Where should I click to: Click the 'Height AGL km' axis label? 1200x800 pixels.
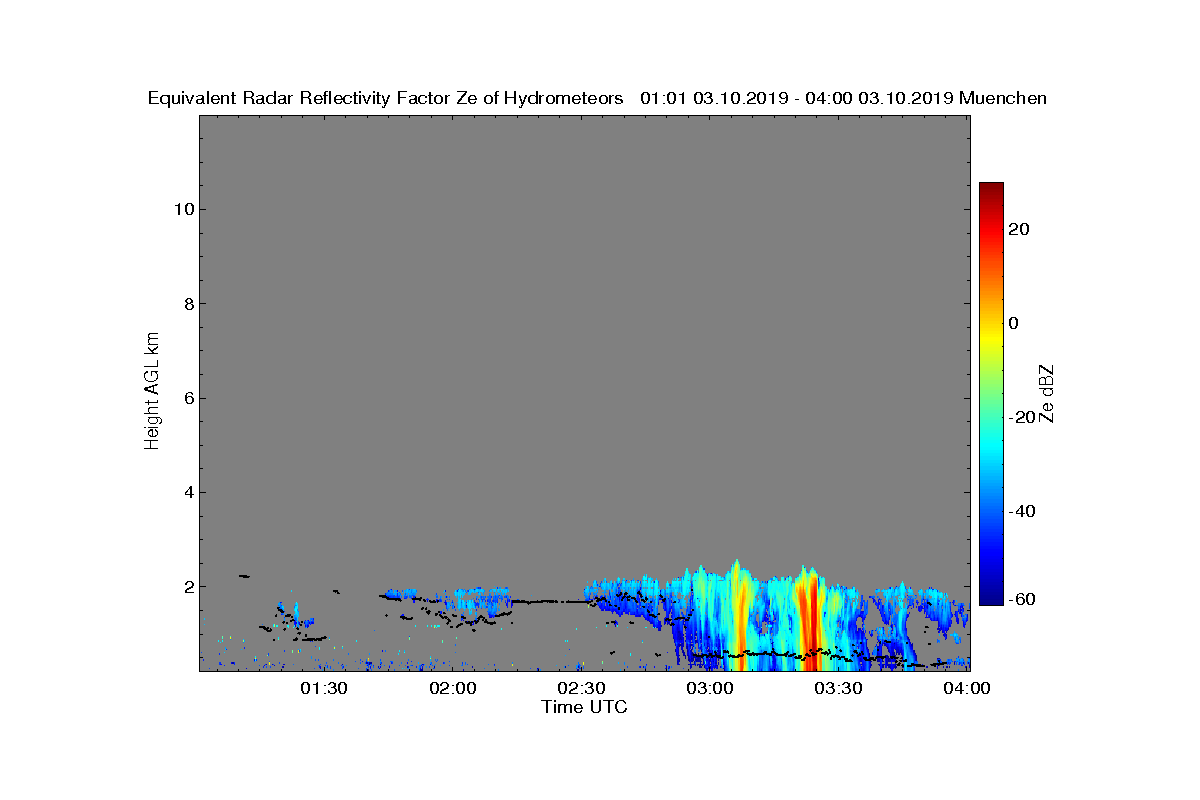tap(152, 393)
